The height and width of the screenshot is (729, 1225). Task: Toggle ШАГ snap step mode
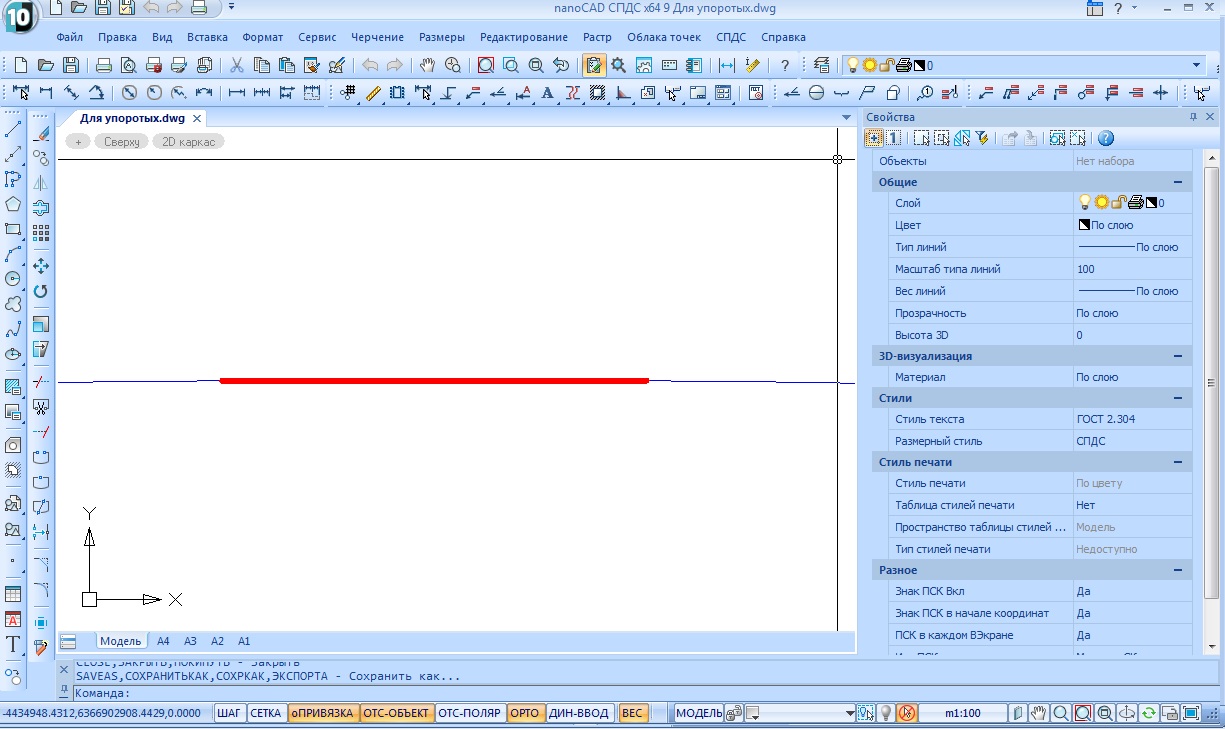tap(230, 713)
